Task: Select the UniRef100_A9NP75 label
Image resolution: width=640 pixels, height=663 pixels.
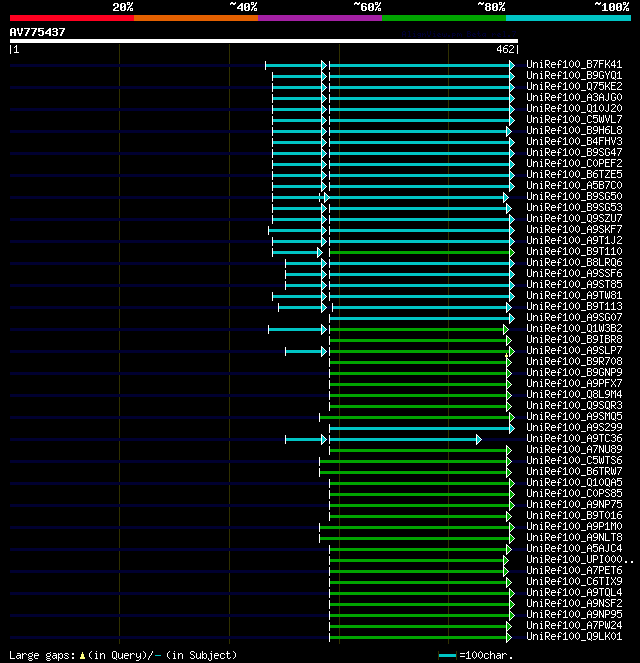Action: pyautogui.click(x=574, y=504)
